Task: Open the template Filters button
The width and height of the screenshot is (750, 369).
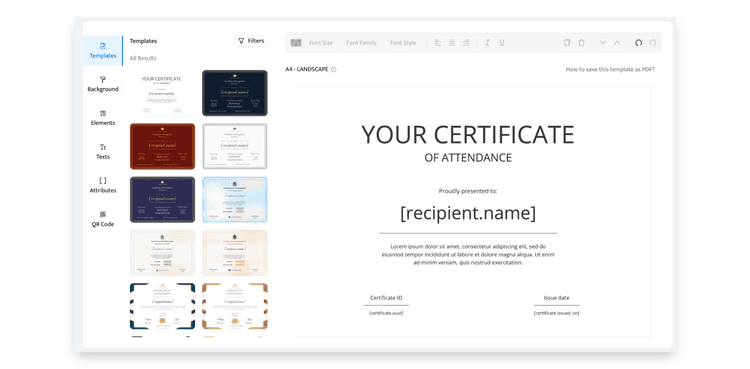Action: (x=251, y=41)
